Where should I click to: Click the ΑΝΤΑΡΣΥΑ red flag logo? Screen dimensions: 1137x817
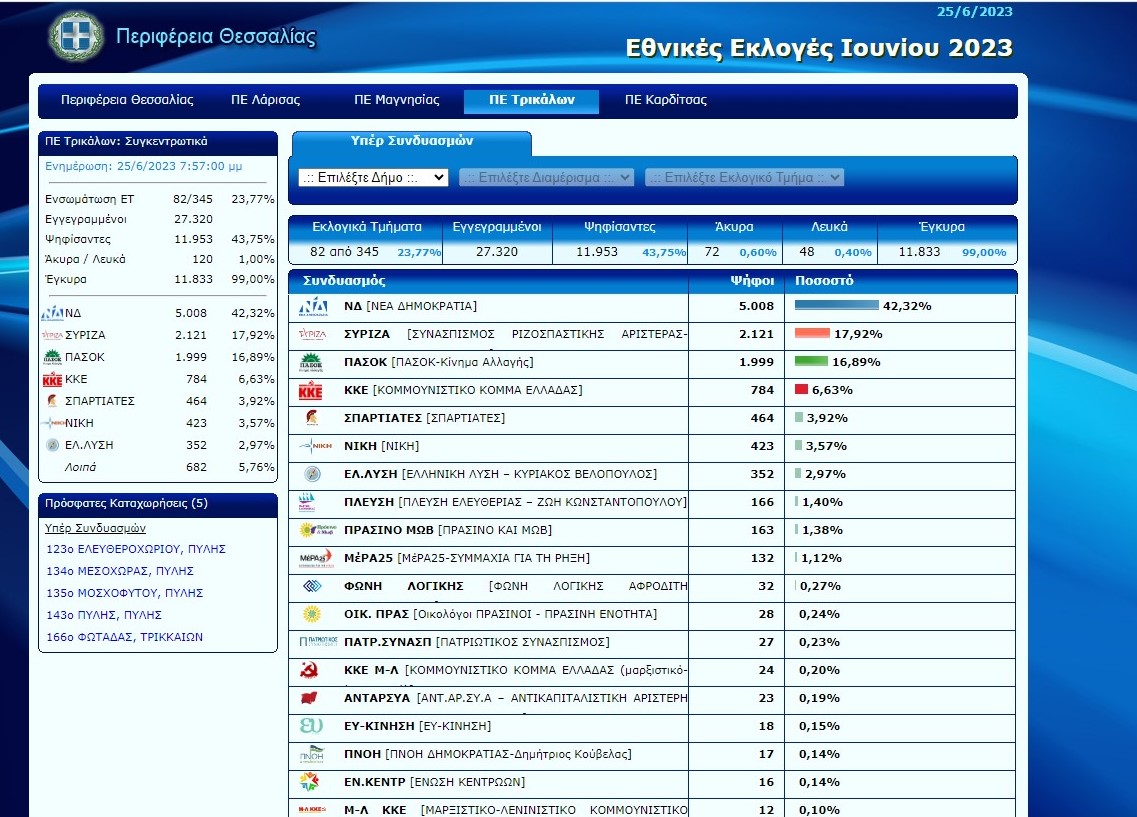(309, 698)
